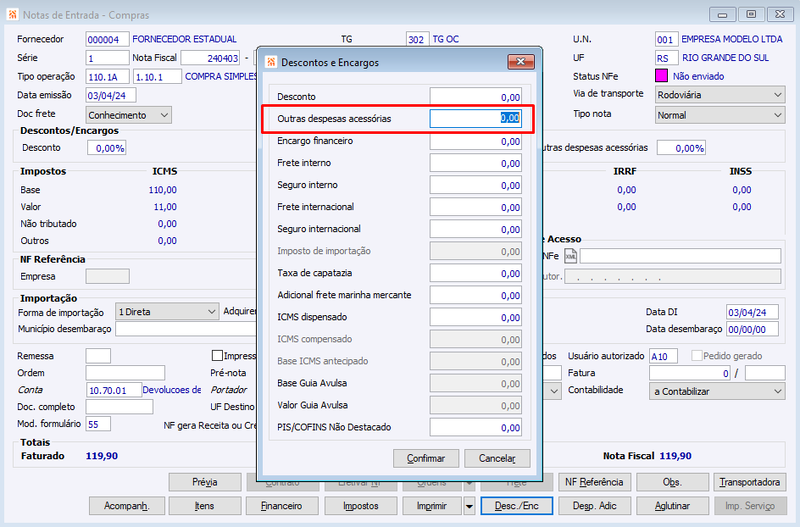The height and width of the screenshot is (527, 800).
Task: Click the Imprimir button
Action: click(432, 506)
